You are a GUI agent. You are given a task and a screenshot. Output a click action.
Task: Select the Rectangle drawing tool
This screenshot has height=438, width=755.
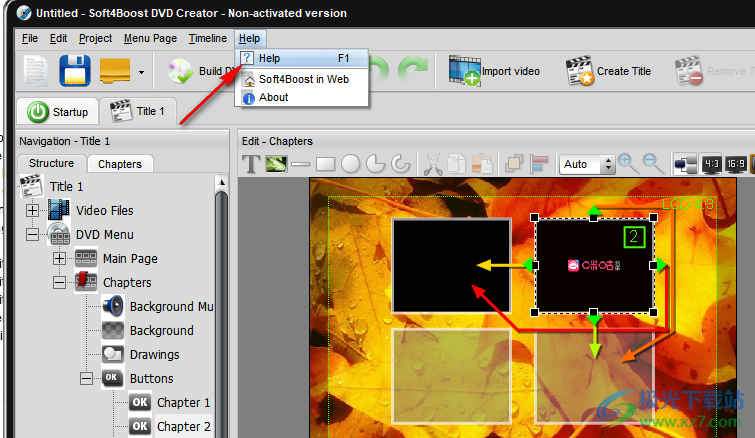(x=325, y=164)
